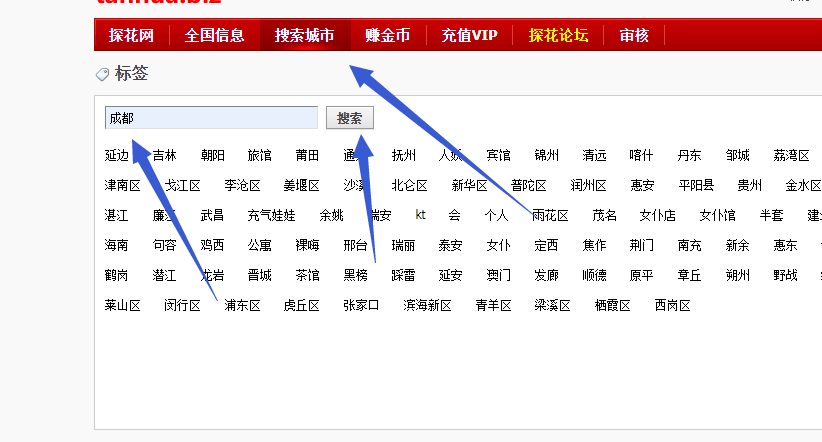Visit the yellow 探花论坛 menu link

click(558, 36)
